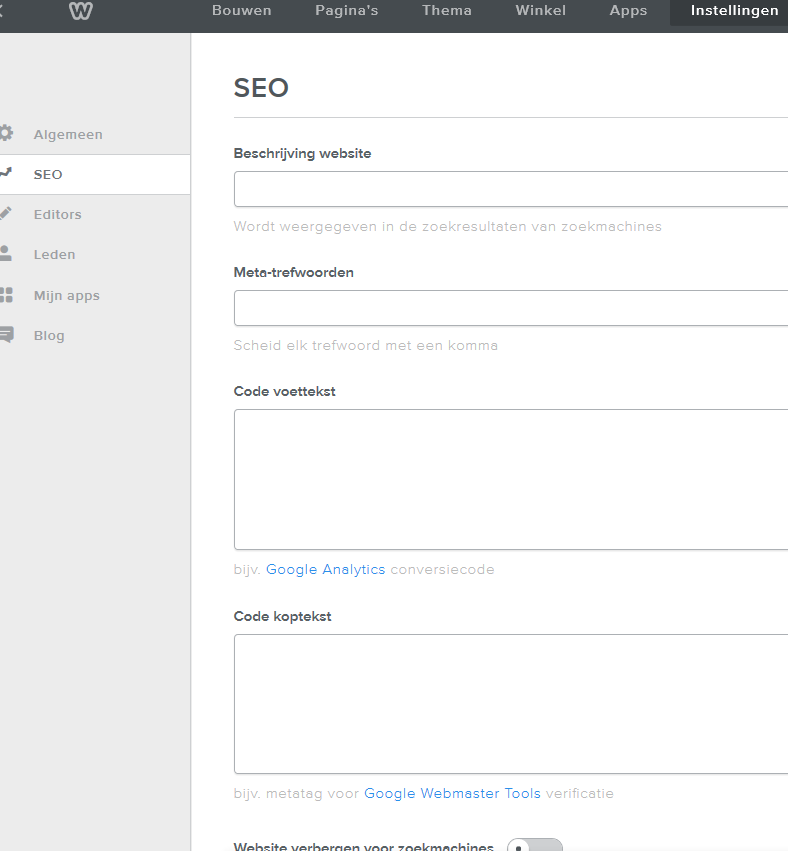Image resolution: width=788 pixels, height=851 pixels.
Task: Open Editors via the pencil icon
Action: click(x=6, y=213)
